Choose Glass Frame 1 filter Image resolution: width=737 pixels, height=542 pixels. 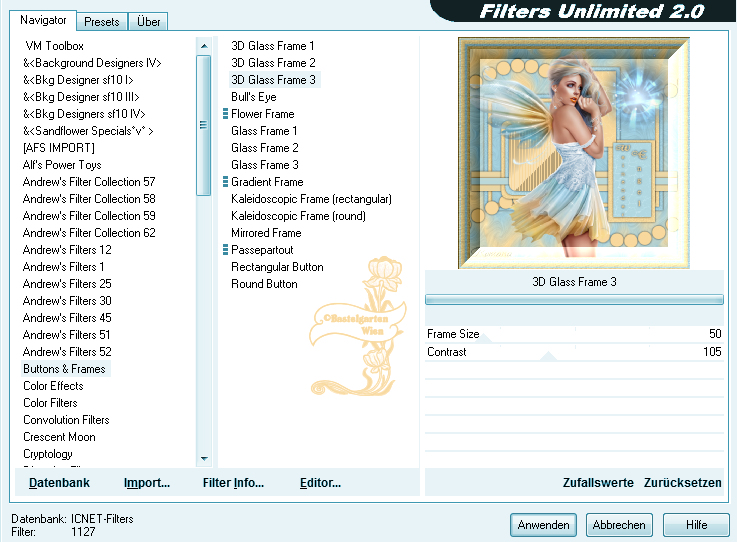264,131
